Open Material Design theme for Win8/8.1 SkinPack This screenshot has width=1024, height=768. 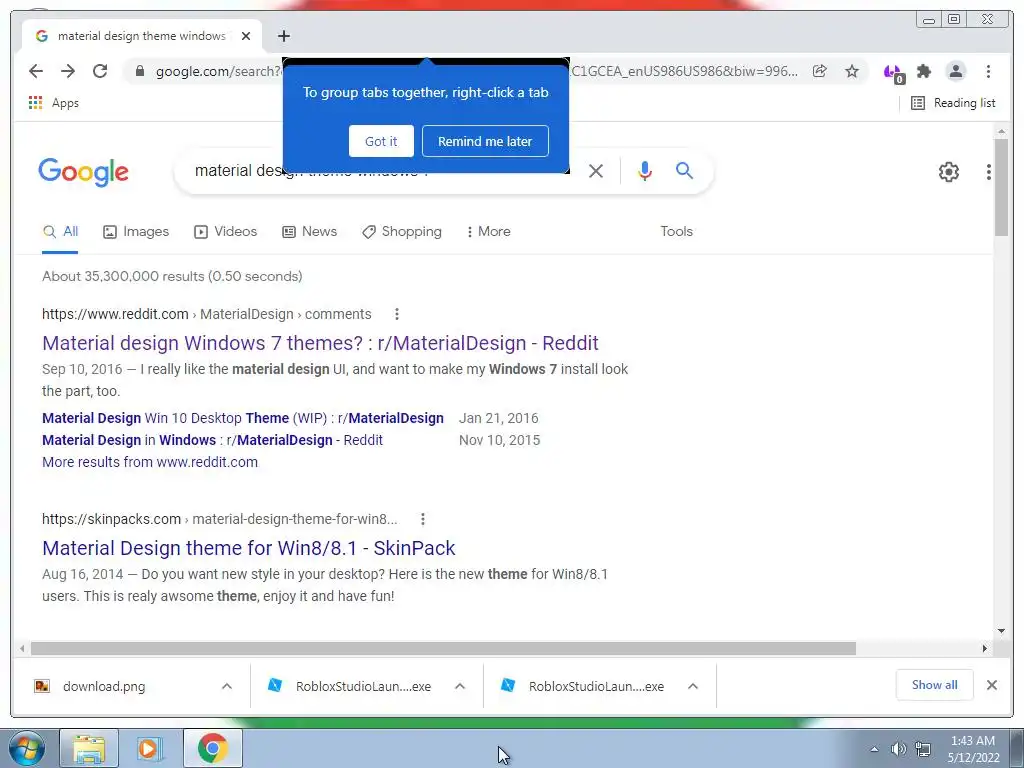pyautogui.click(x=248, y=548)
